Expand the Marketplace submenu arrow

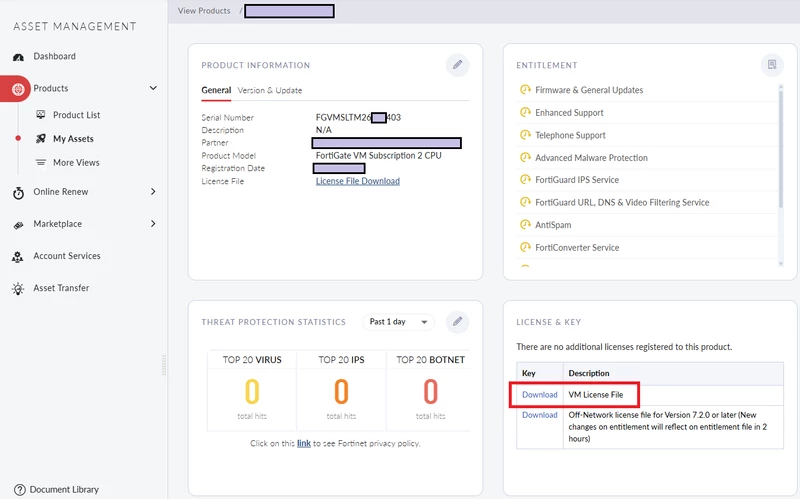click(x=153, y=223)
